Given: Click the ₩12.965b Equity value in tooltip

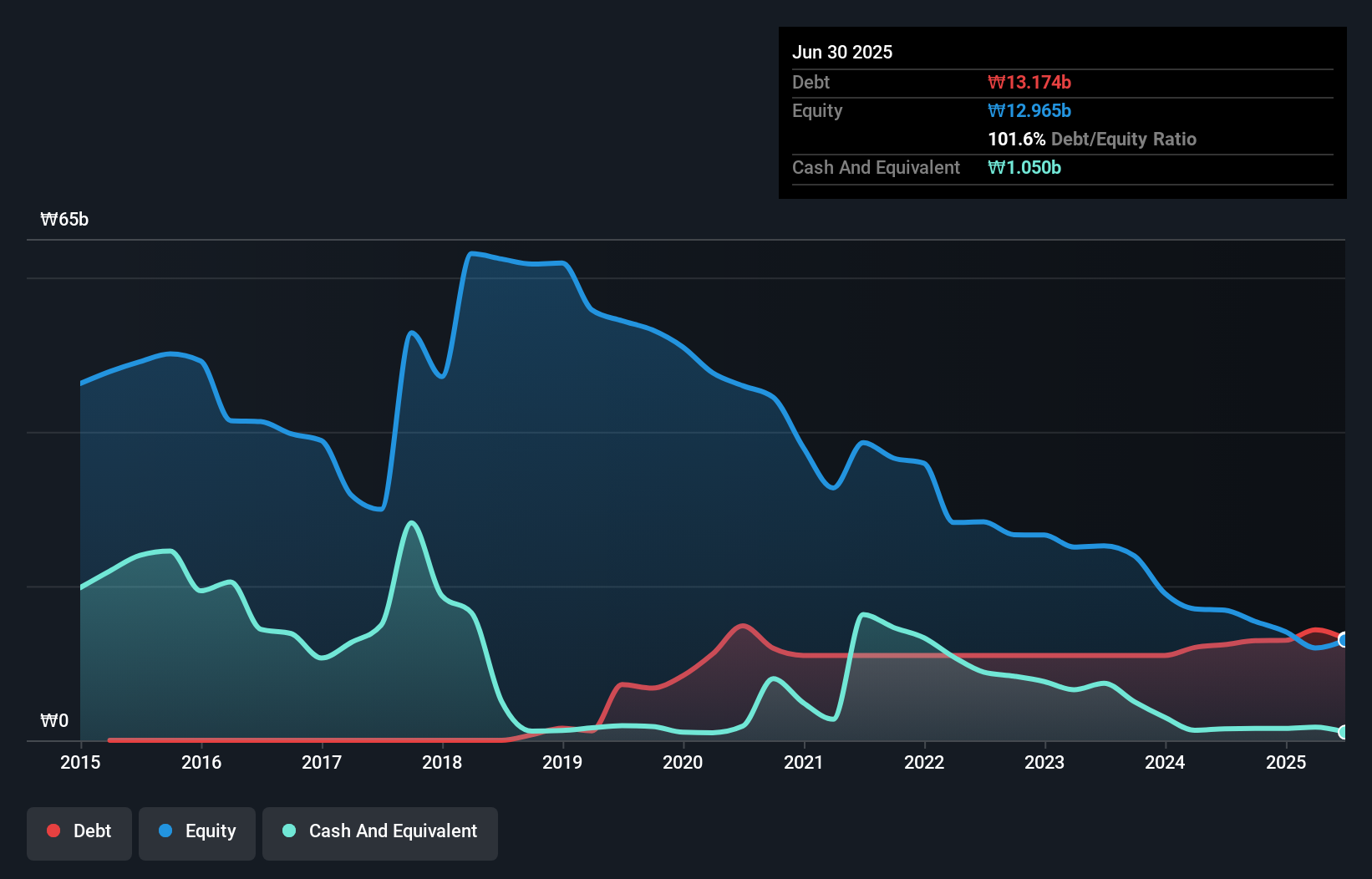Looking at the screenshot, I should click(x=1029, y=110).
